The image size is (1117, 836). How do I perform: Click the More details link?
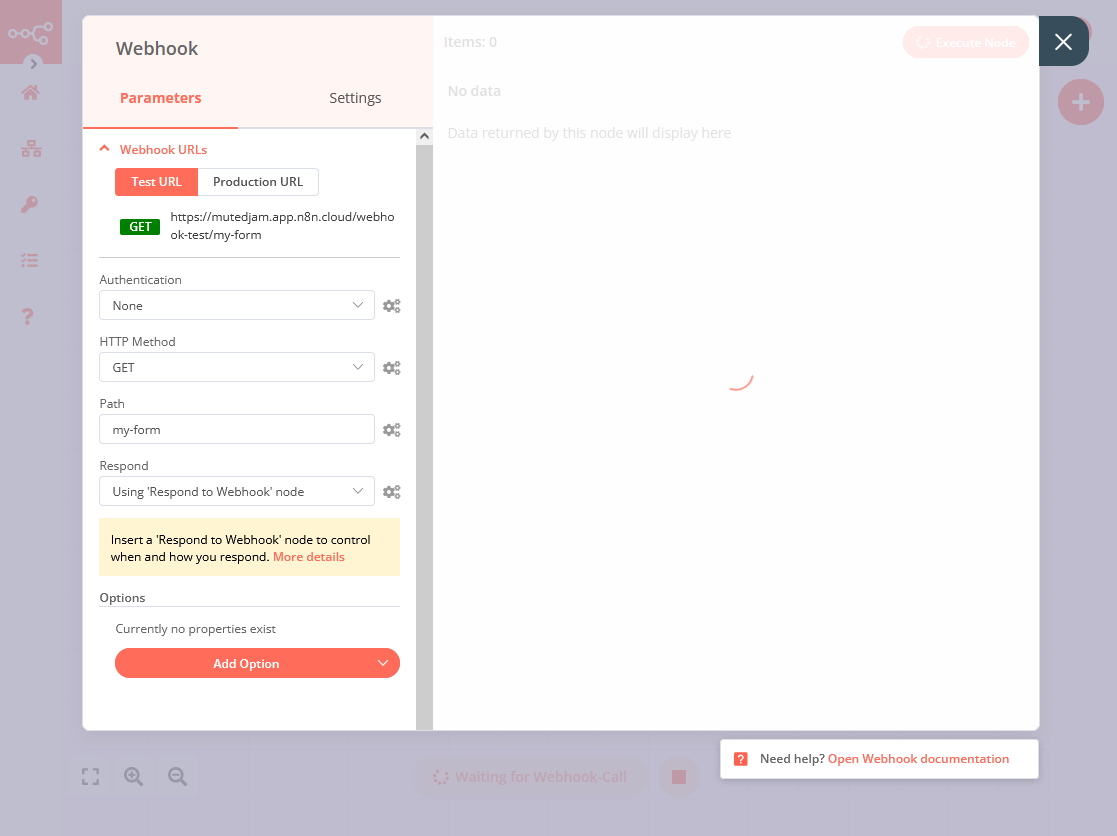pyautogui.click(x=309, y=556)
